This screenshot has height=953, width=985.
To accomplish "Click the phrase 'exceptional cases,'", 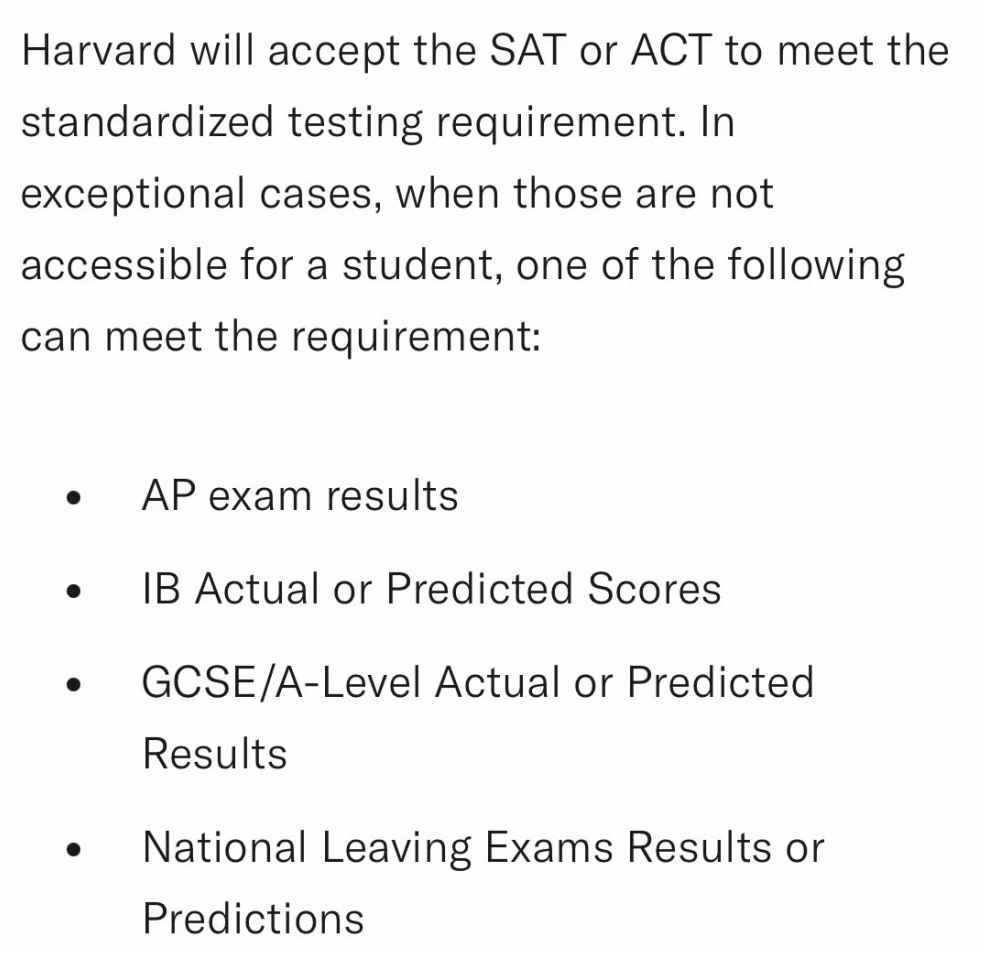I will coord(202,195).
